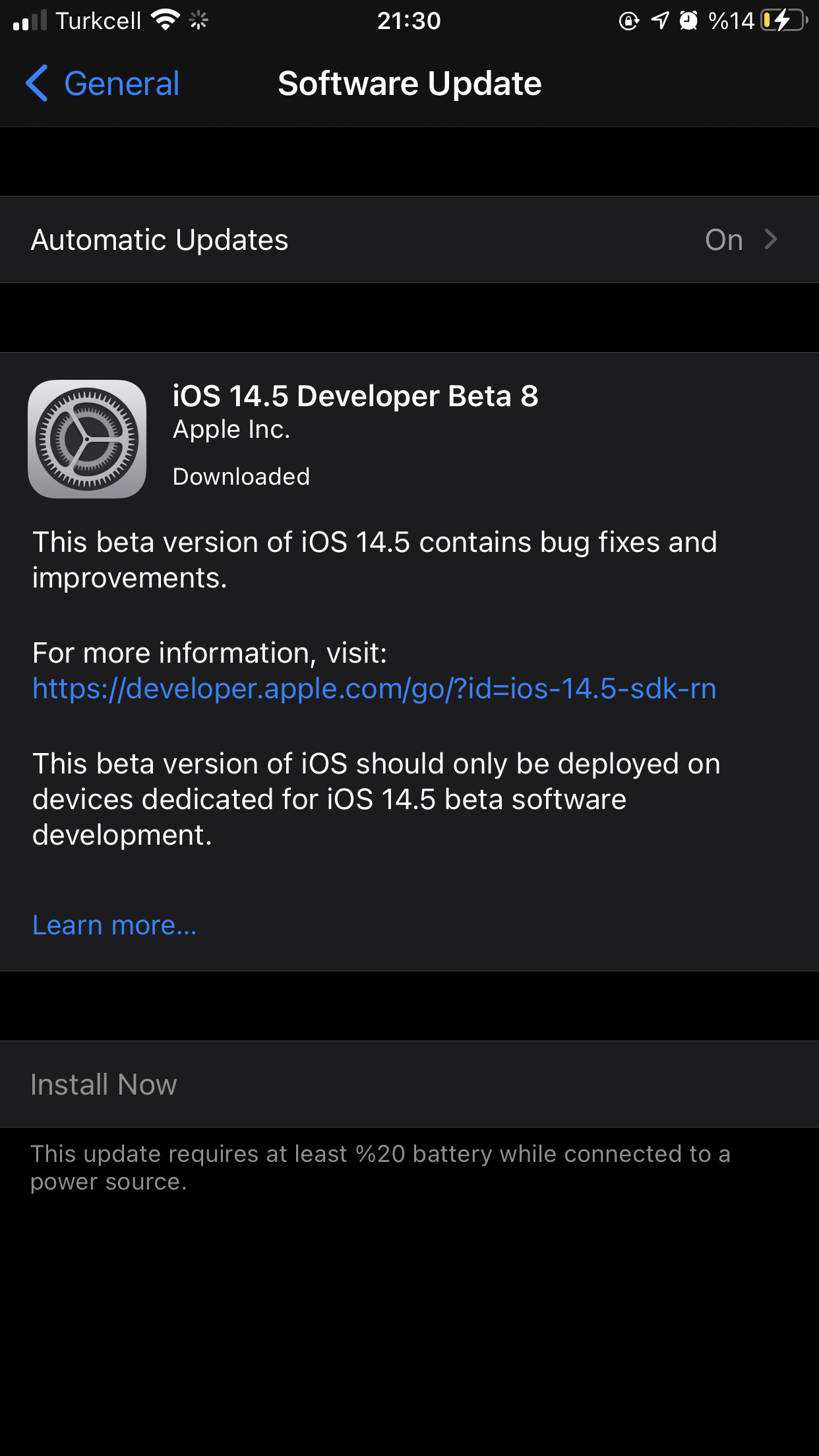Tap the iOS 14.5 Developer Beta 8 heading
Image resolution: width=819 pixels, height=1456 pixels.
coord(355,396)
